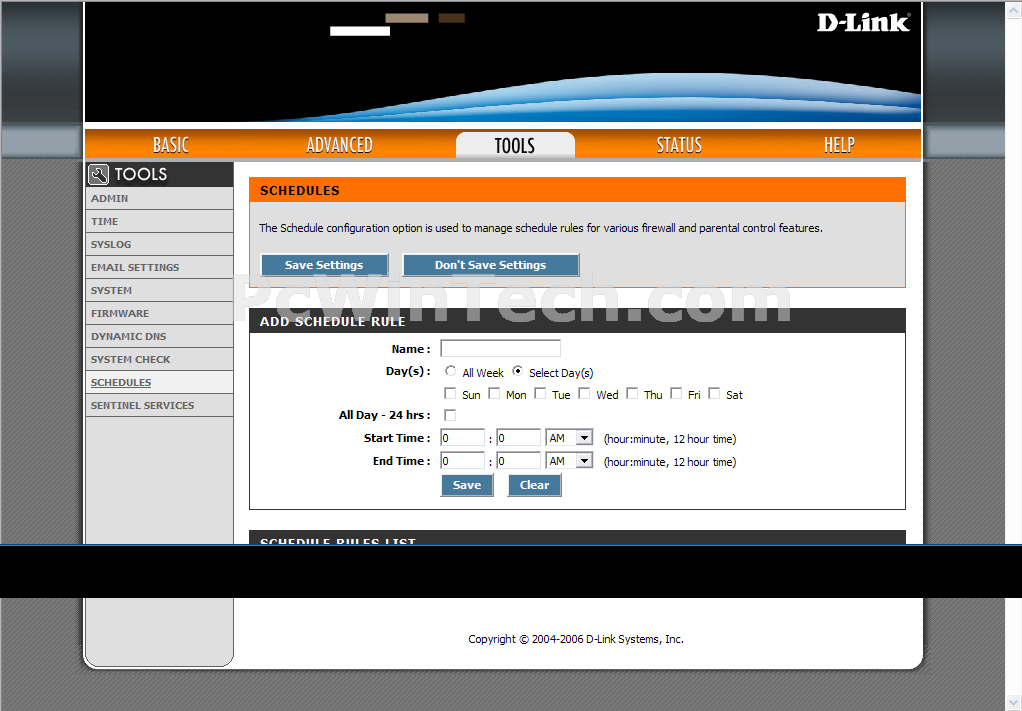Click the Don't Save Settings button
The image size is (1022, 711).
pos(490,265)
